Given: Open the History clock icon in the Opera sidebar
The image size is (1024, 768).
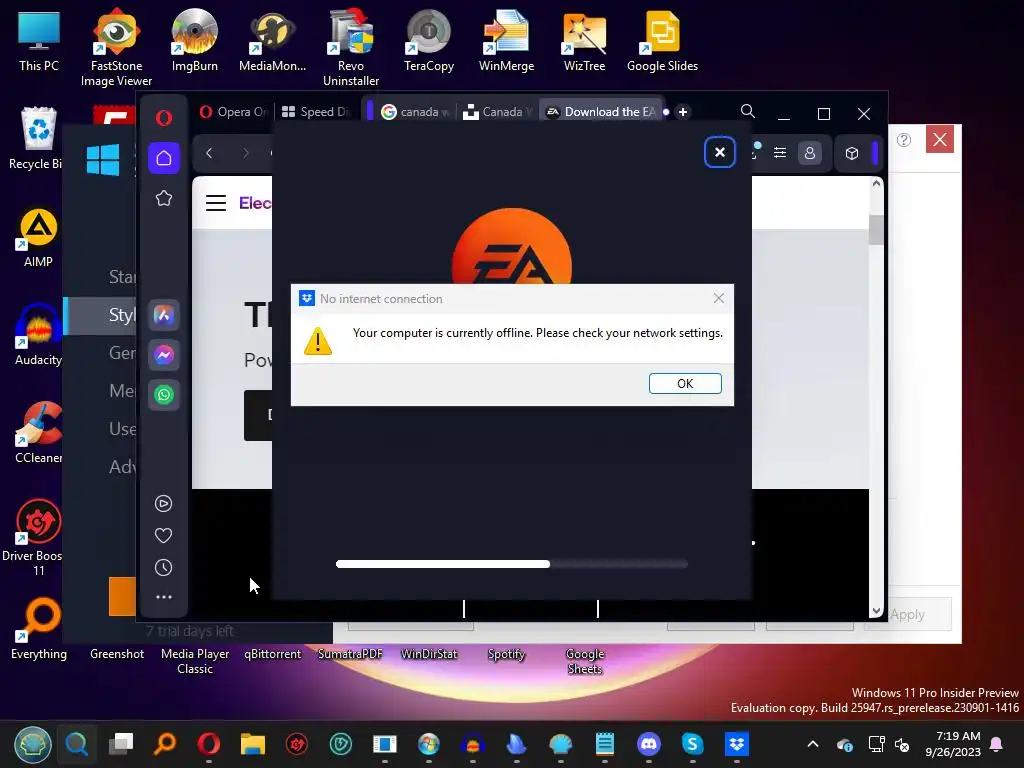Looking at the screenshot, I should tap(163, 568).
